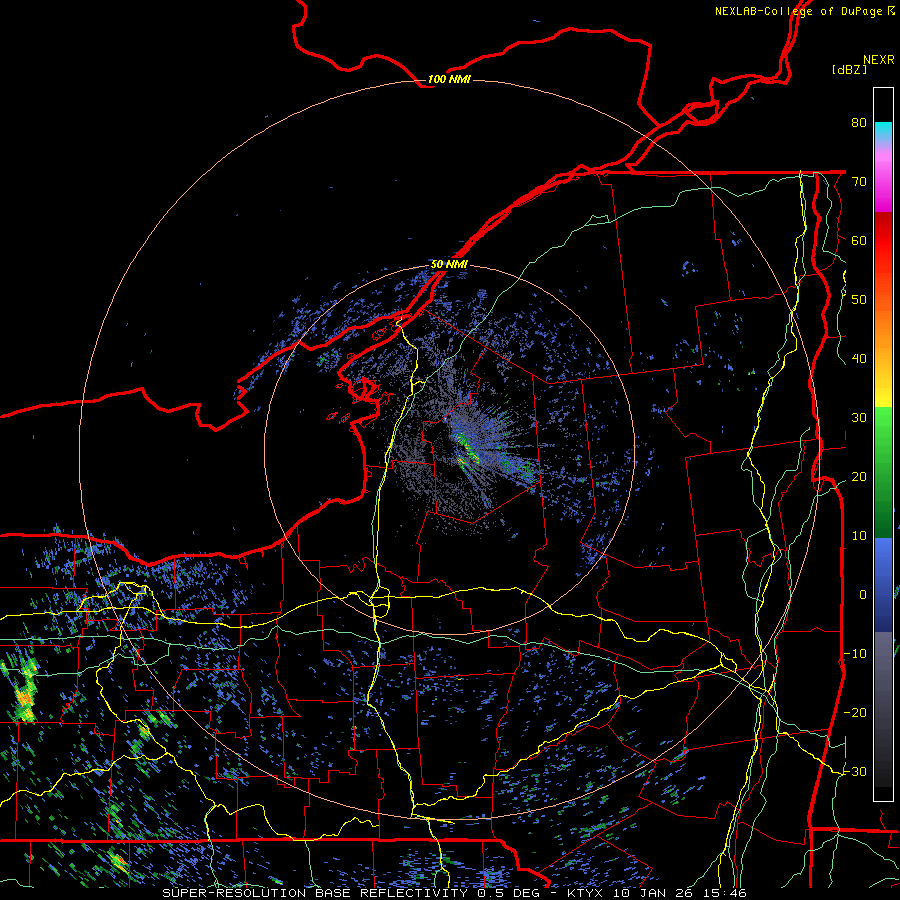Click the -30 dBZ scale value

point(855,771)
